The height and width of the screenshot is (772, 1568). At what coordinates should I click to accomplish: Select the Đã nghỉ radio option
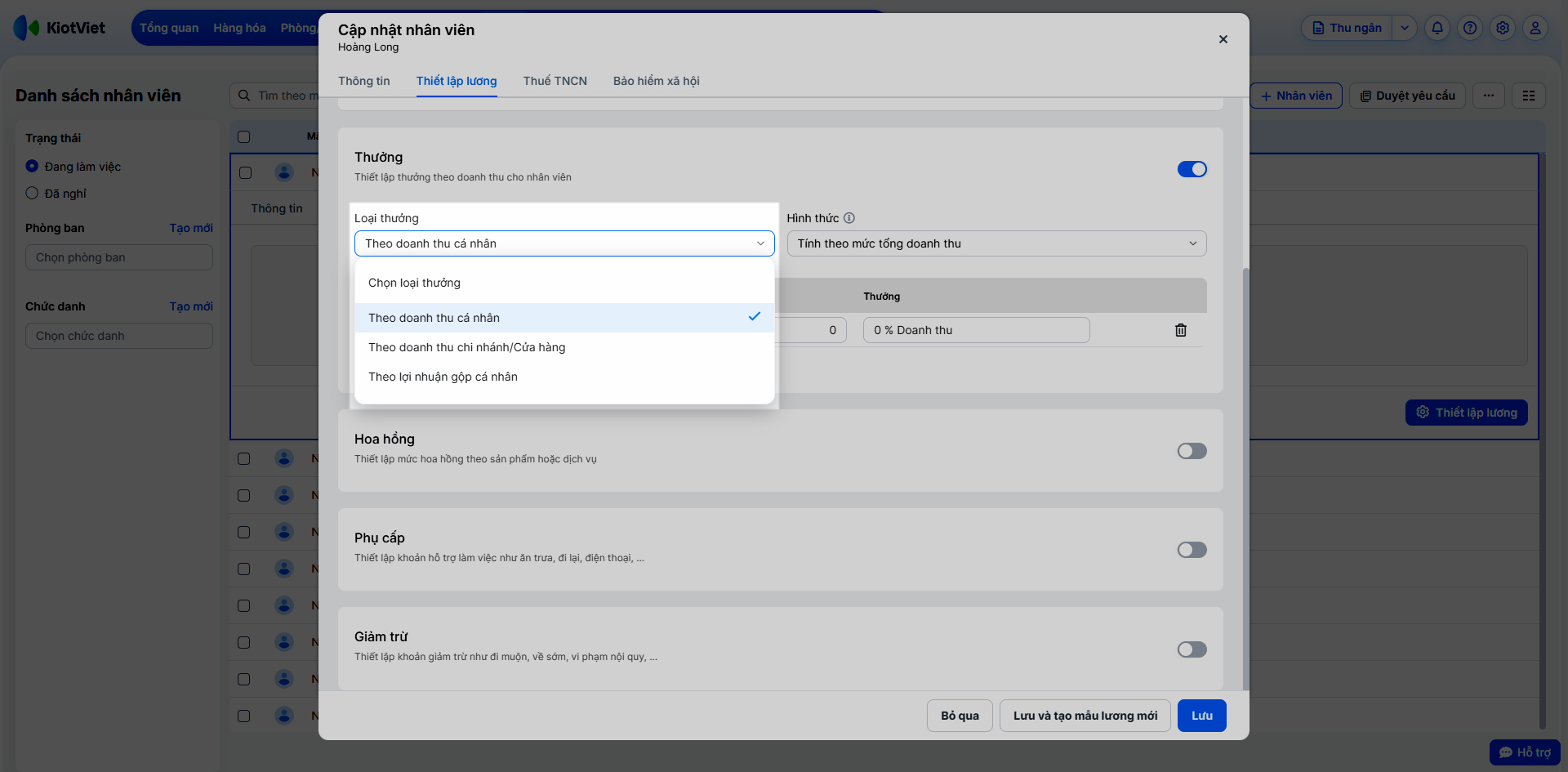[x=32, y=194]
